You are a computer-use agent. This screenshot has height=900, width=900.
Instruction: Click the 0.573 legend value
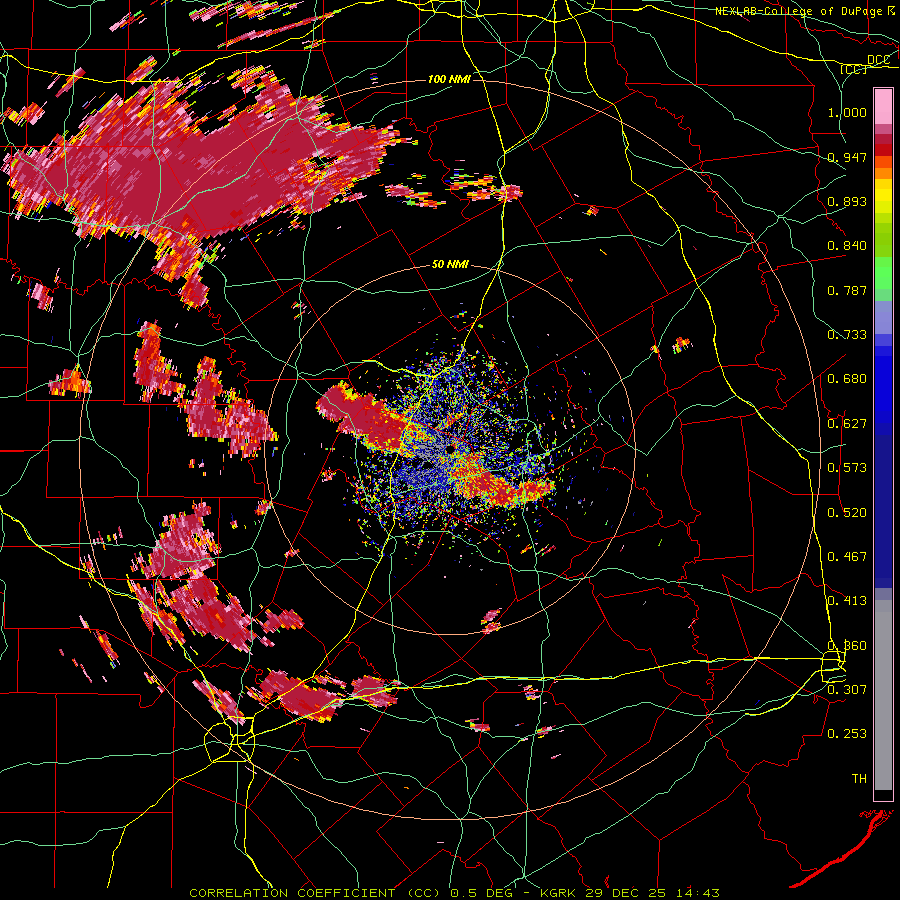click(x=847, y=468)
